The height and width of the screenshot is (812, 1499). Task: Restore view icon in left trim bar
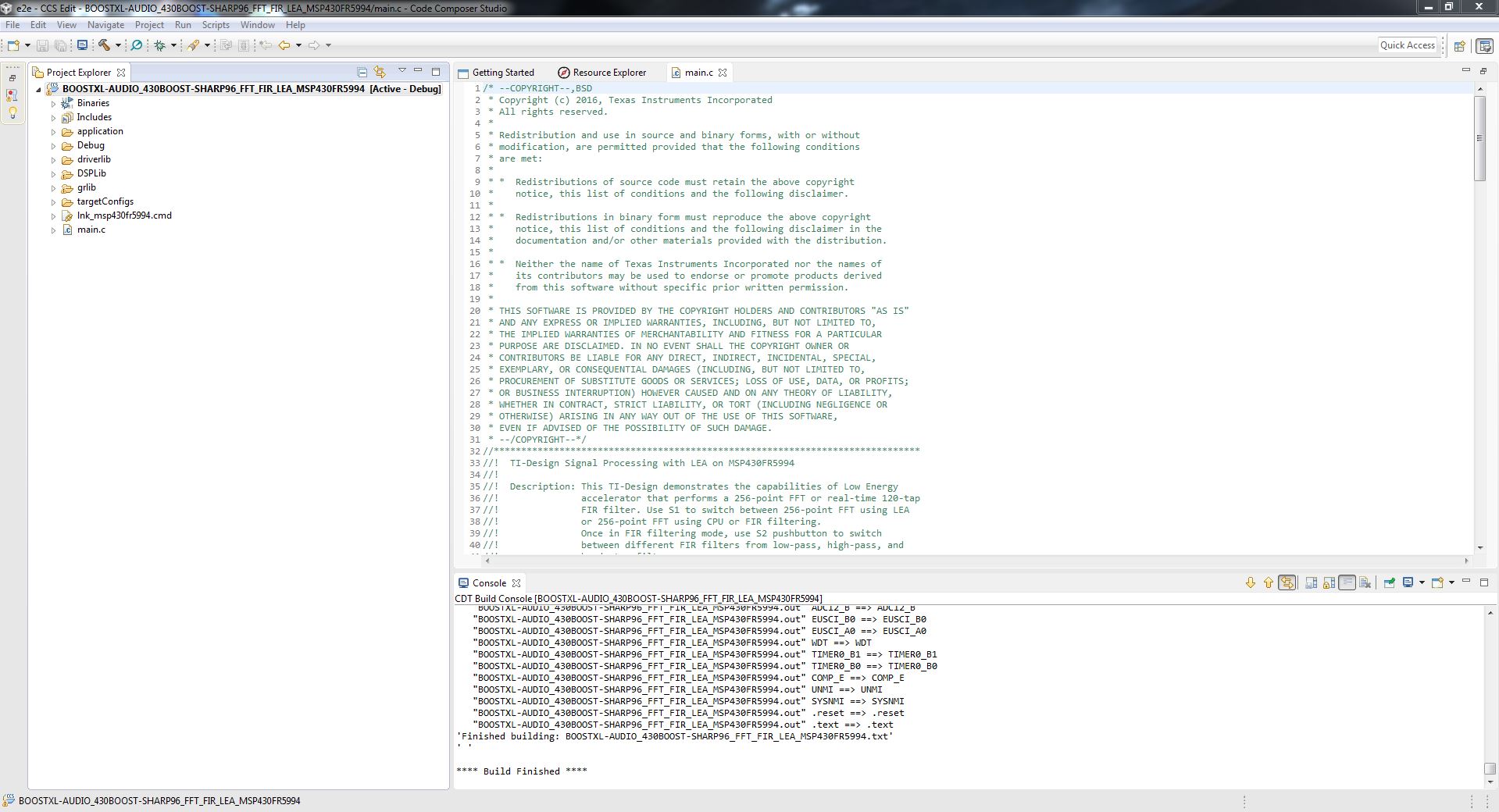point(12,78)
